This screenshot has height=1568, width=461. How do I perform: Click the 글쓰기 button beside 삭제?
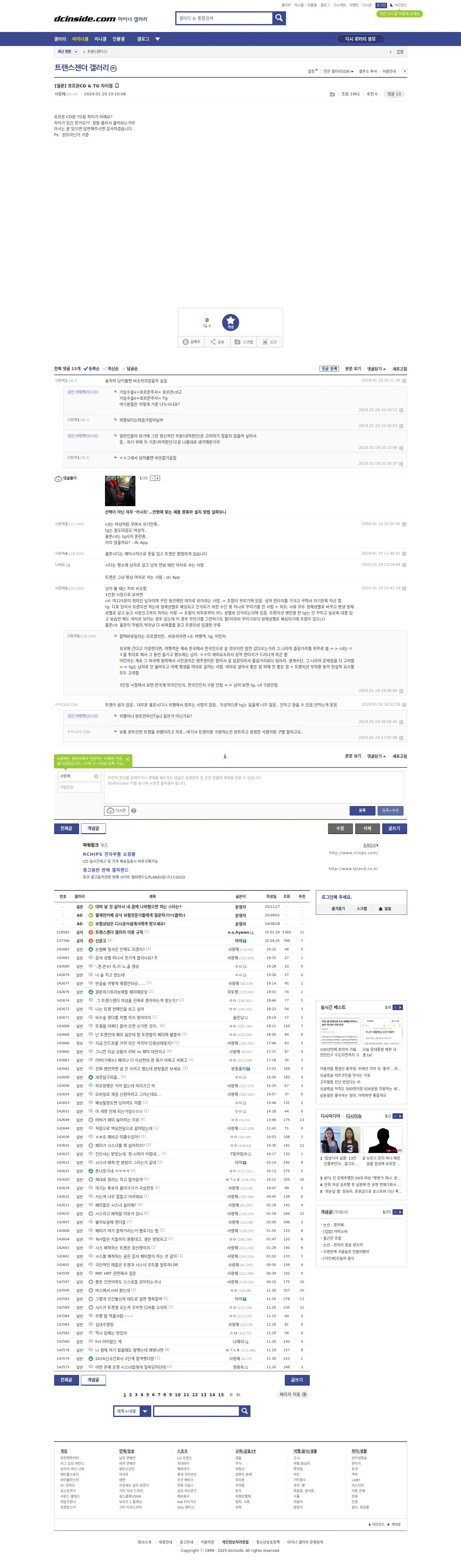tap(394, 828)
